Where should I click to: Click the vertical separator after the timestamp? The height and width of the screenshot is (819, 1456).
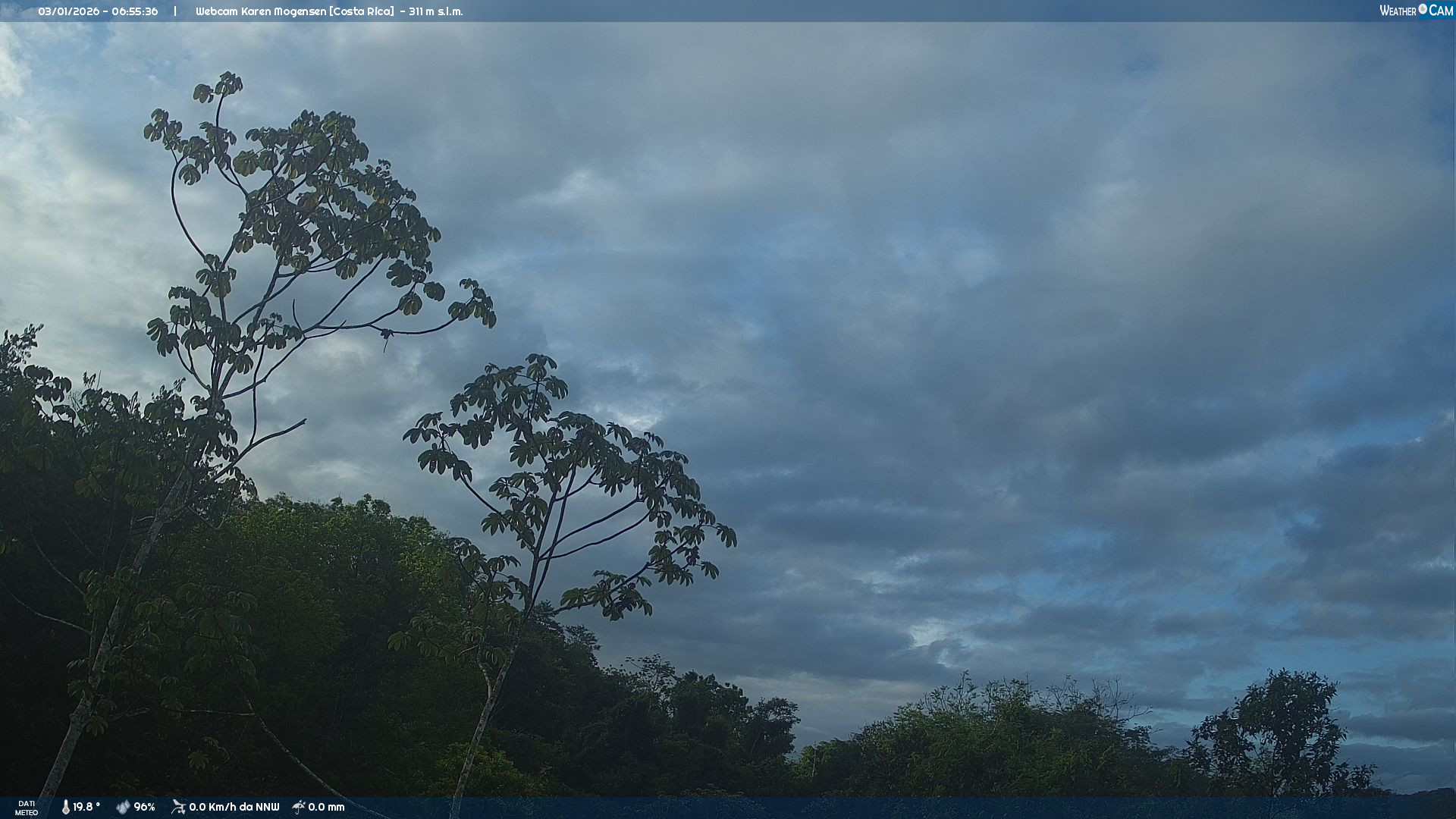(175, 11)
